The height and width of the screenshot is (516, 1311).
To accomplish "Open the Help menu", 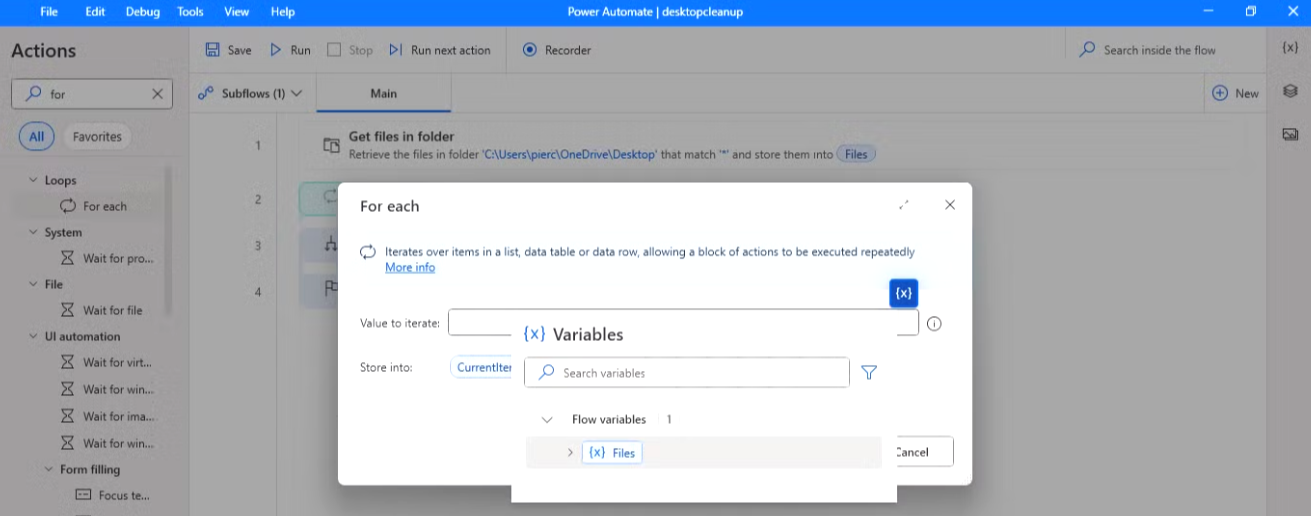I will [x=283, y=12].
